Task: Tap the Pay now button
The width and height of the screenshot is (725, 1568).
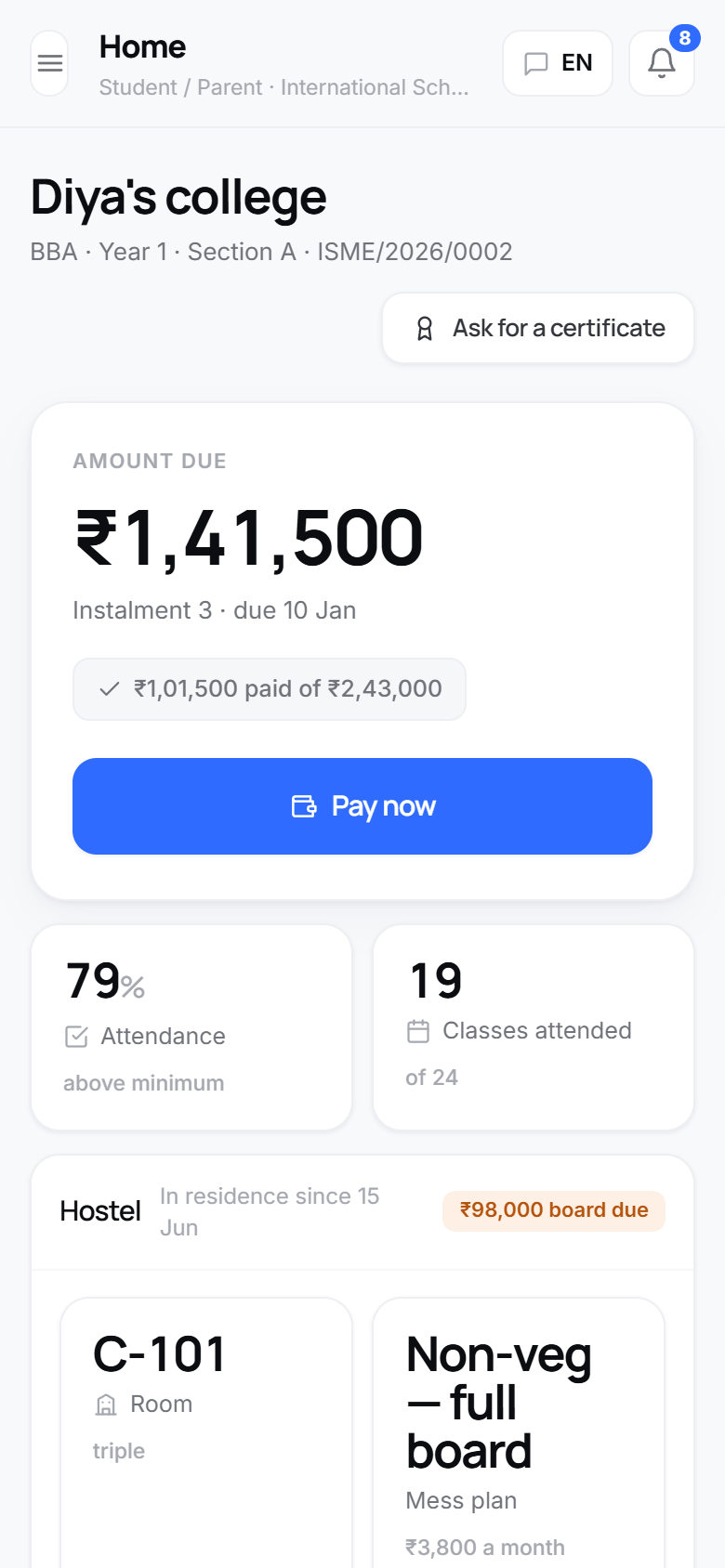Action: 362,806
